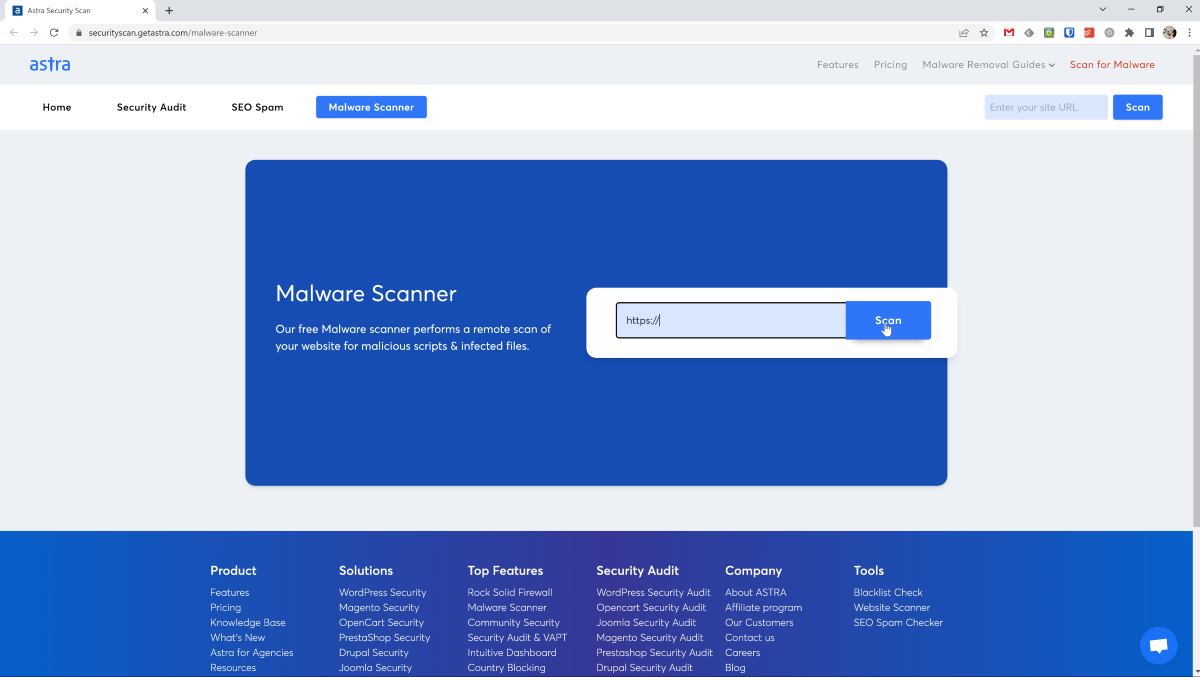Image resolution: width=1200 pixels, height=677 pixels.
Task: Open the Joomla Security Audit link
Action: pos(646,623)
